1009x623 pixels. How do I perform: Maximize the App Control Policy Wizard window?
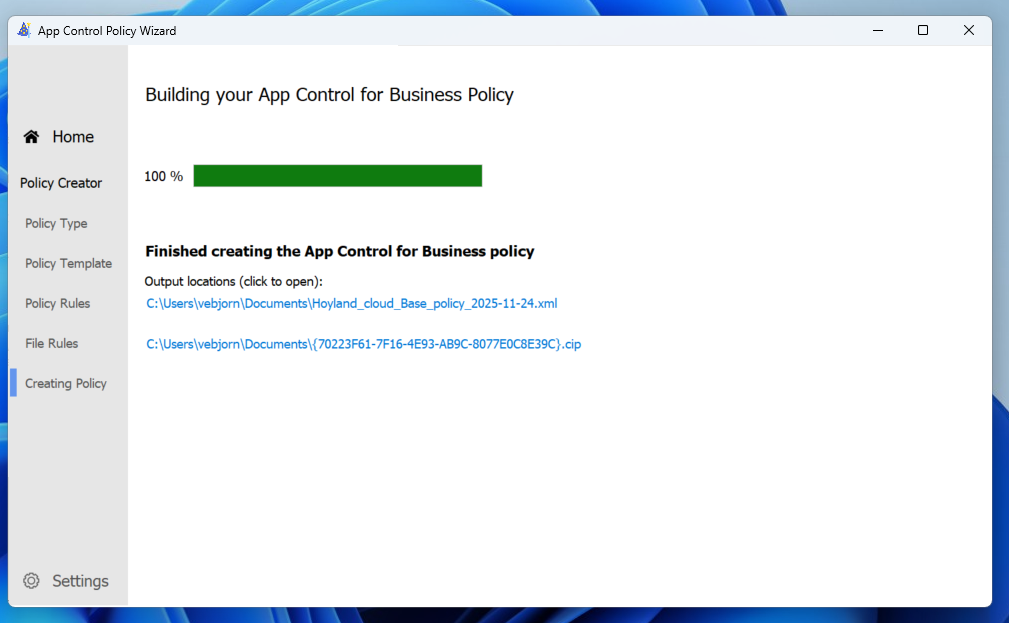923,30
